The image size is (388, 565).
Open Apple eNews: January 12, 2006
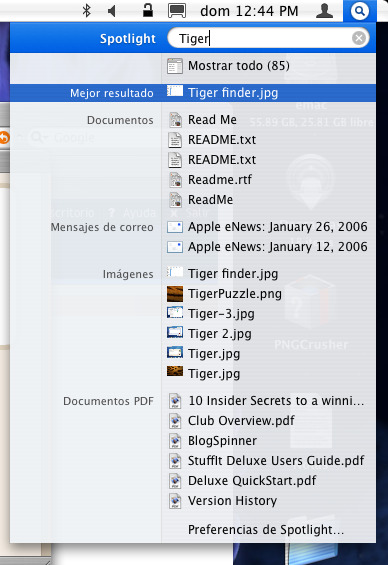click(x=277, y=247)
